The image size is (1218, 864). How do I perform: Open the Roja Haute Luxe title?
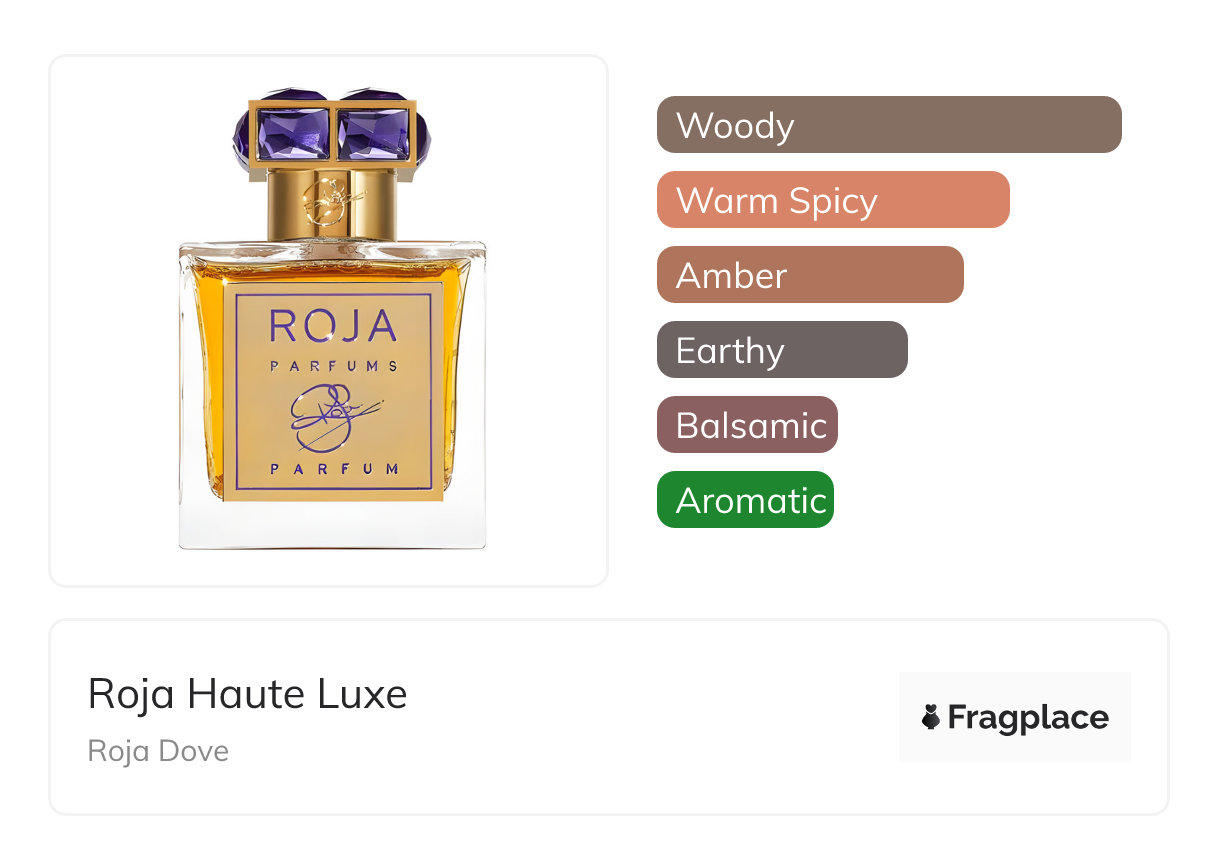click(x=248, y=694)
